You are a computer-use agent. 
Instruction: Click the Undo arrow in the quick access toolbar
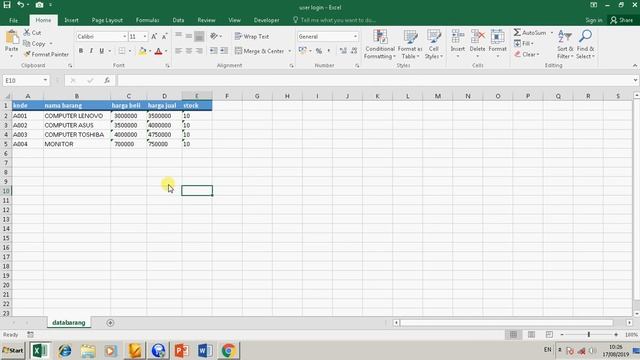point(20,5)
